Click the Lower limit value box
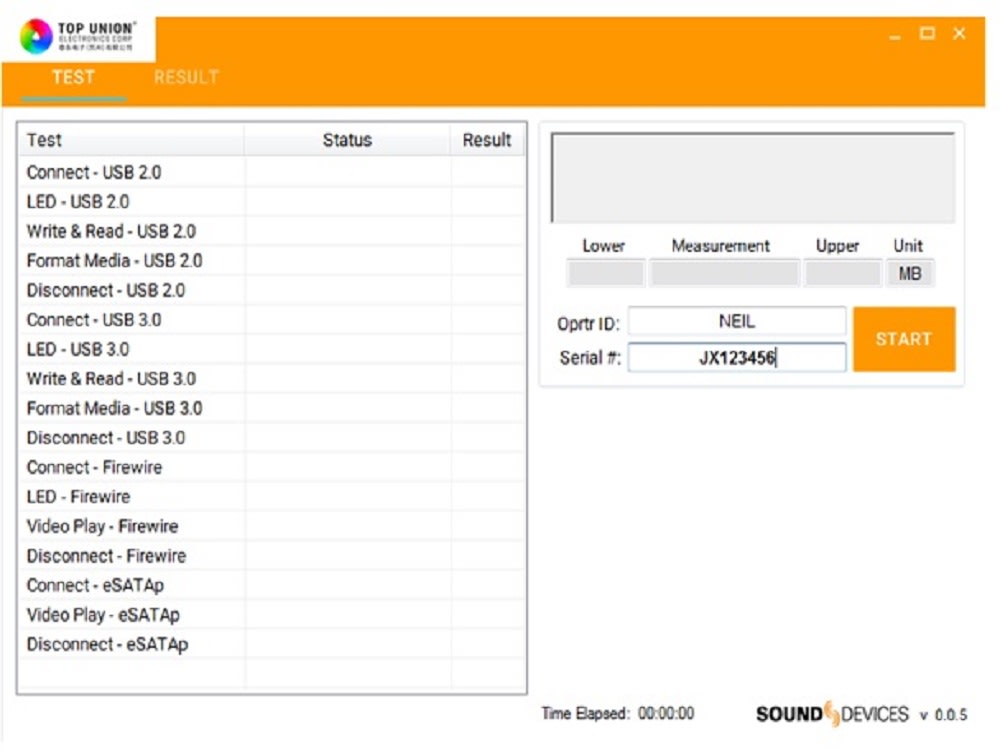The height and width of the screenshot is (750, 1000). [x=606, y=274]
